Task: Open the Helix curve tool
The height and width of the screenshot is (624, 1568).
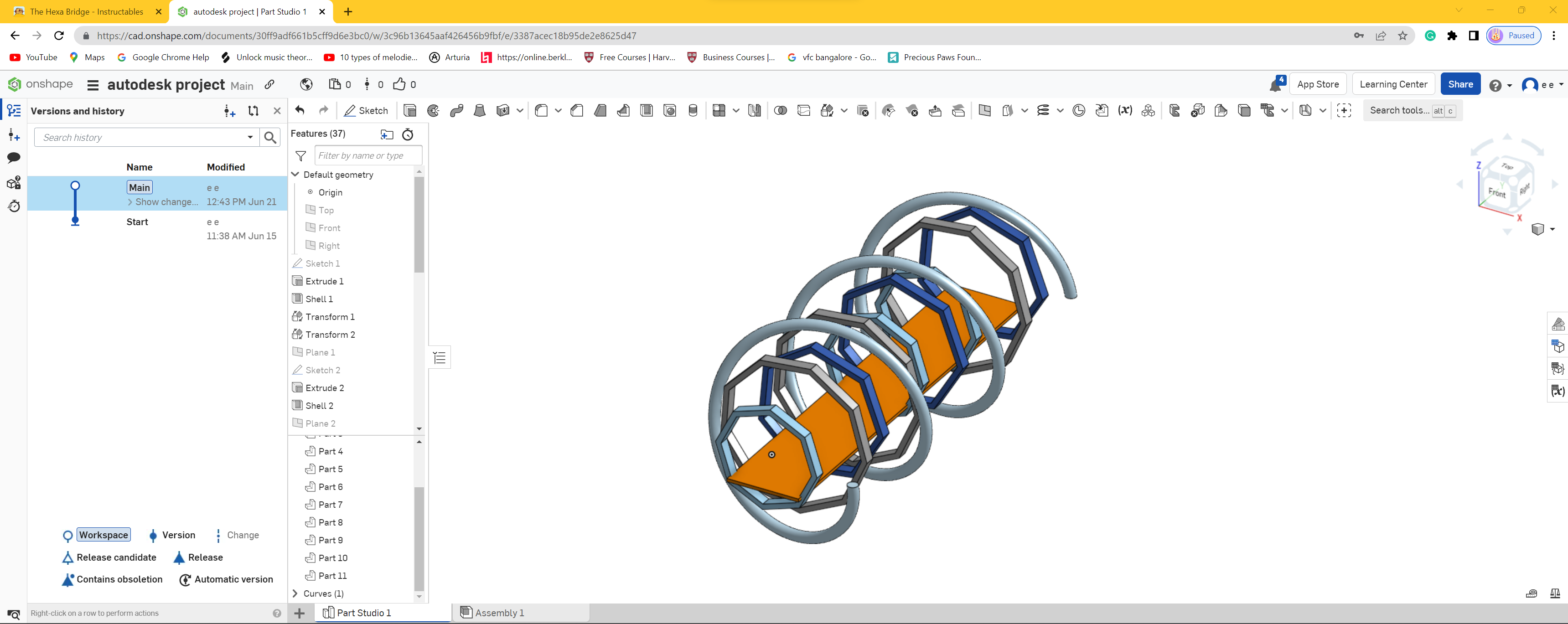Action: tap(1043, 110)
